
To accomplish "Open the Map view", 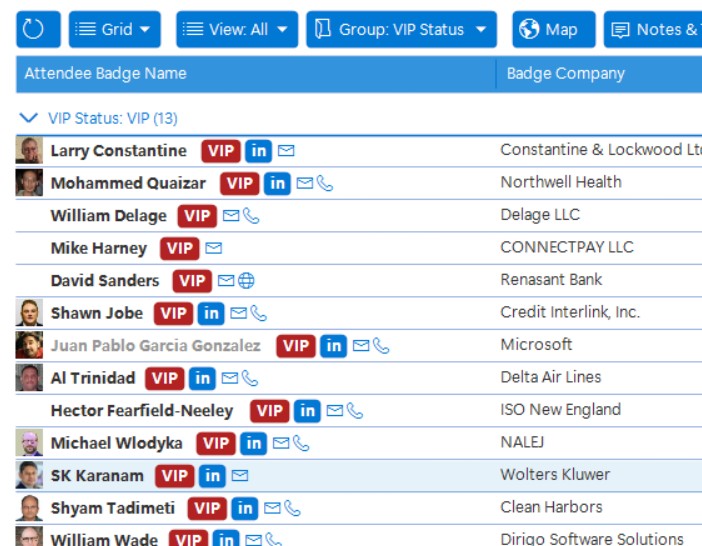I will tap(554, 30).
